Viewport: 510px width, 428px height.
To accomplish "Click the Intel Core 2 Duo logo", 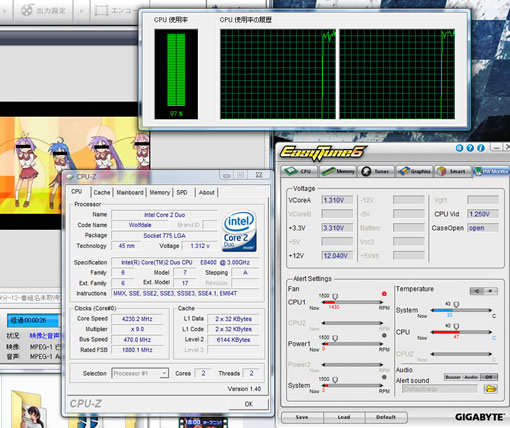I will point(239,231).
